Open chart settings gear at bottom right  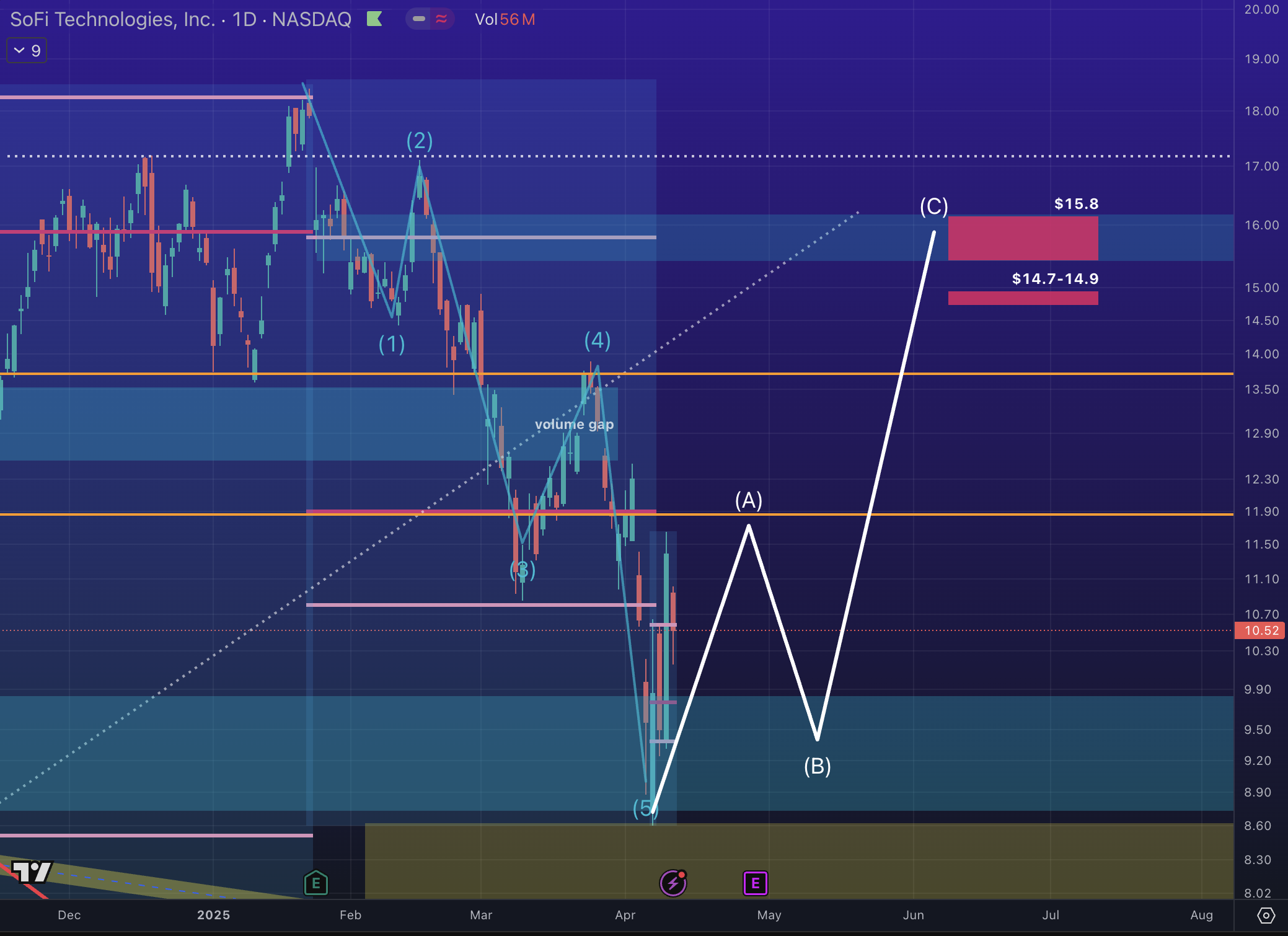click(x=1266, y=915)
